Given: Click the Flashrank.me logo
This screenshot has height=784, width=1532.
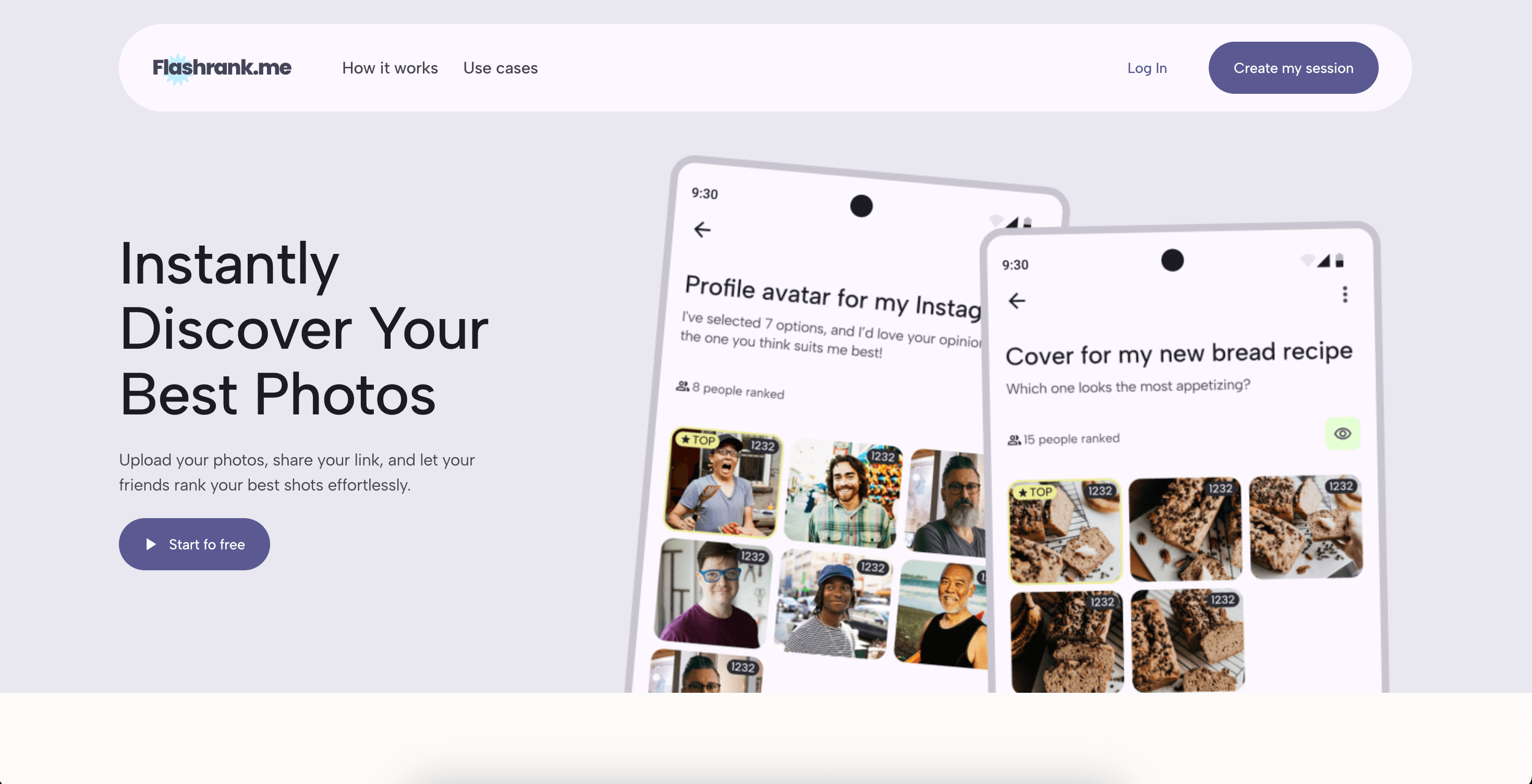Looking at the screenshot, I should click(222, 68).
